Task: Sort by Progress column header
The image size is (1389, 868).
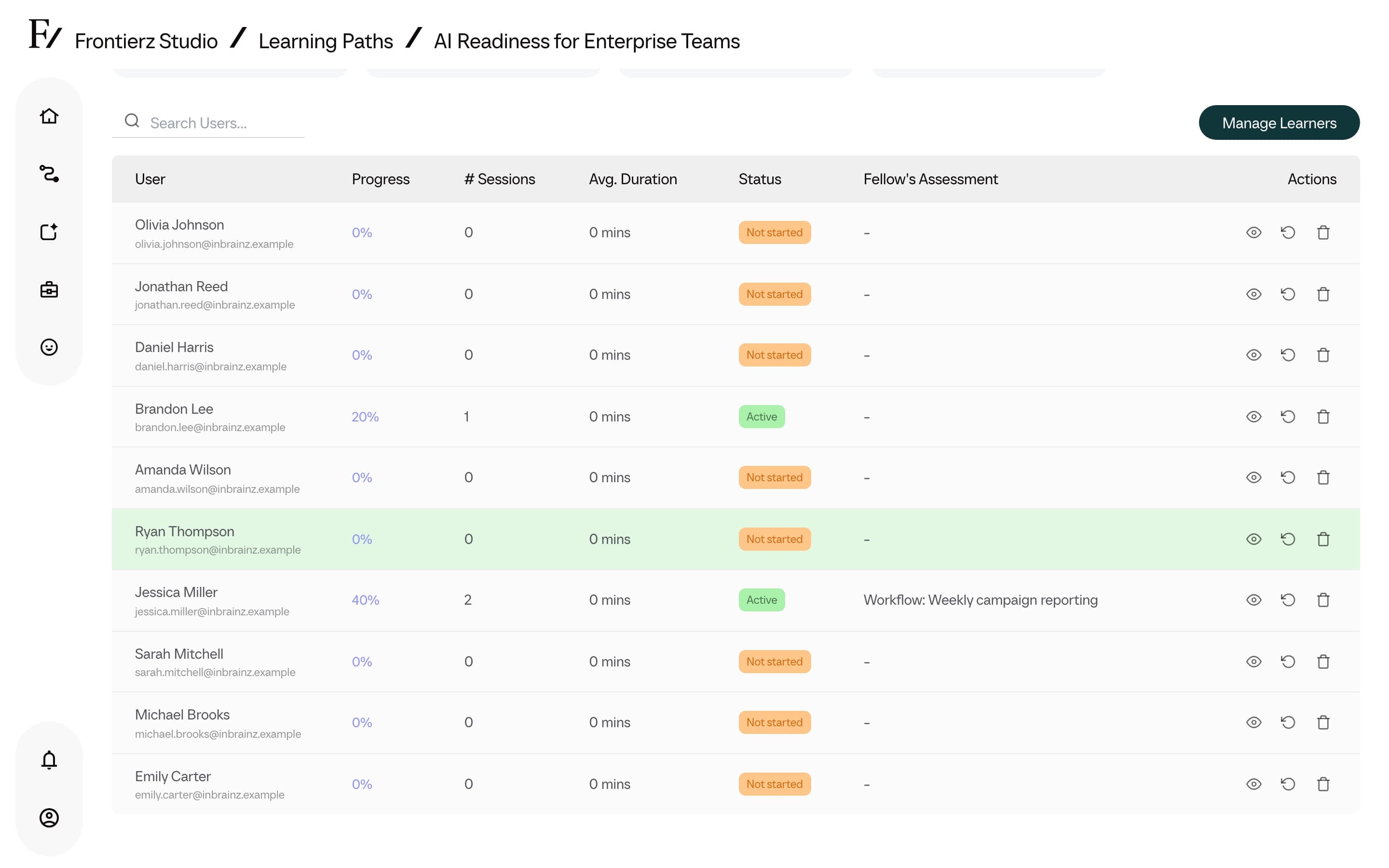Action: 381,179
